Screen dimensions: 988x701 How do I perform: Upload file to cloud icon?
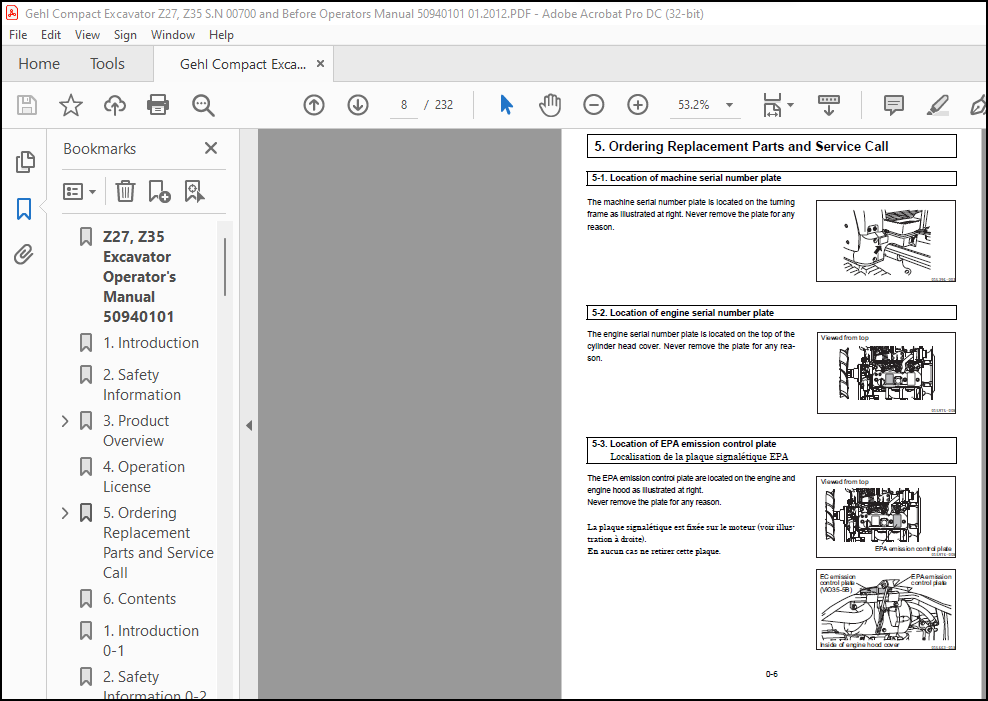(115, 105)
